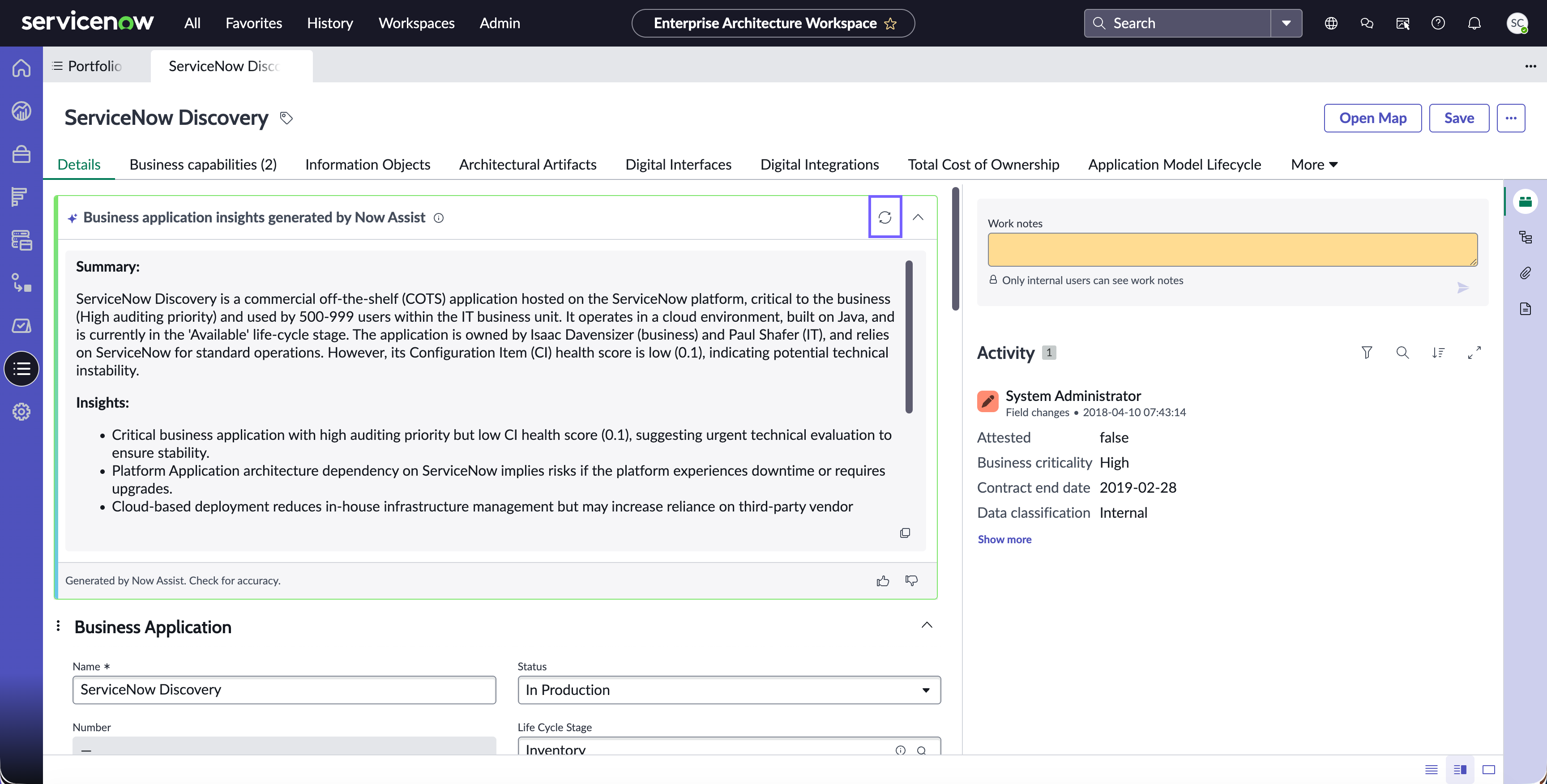1547x784 pixels.
Task: Open the Status dropdown showing In Production
Action: click(x=729, y=690)
